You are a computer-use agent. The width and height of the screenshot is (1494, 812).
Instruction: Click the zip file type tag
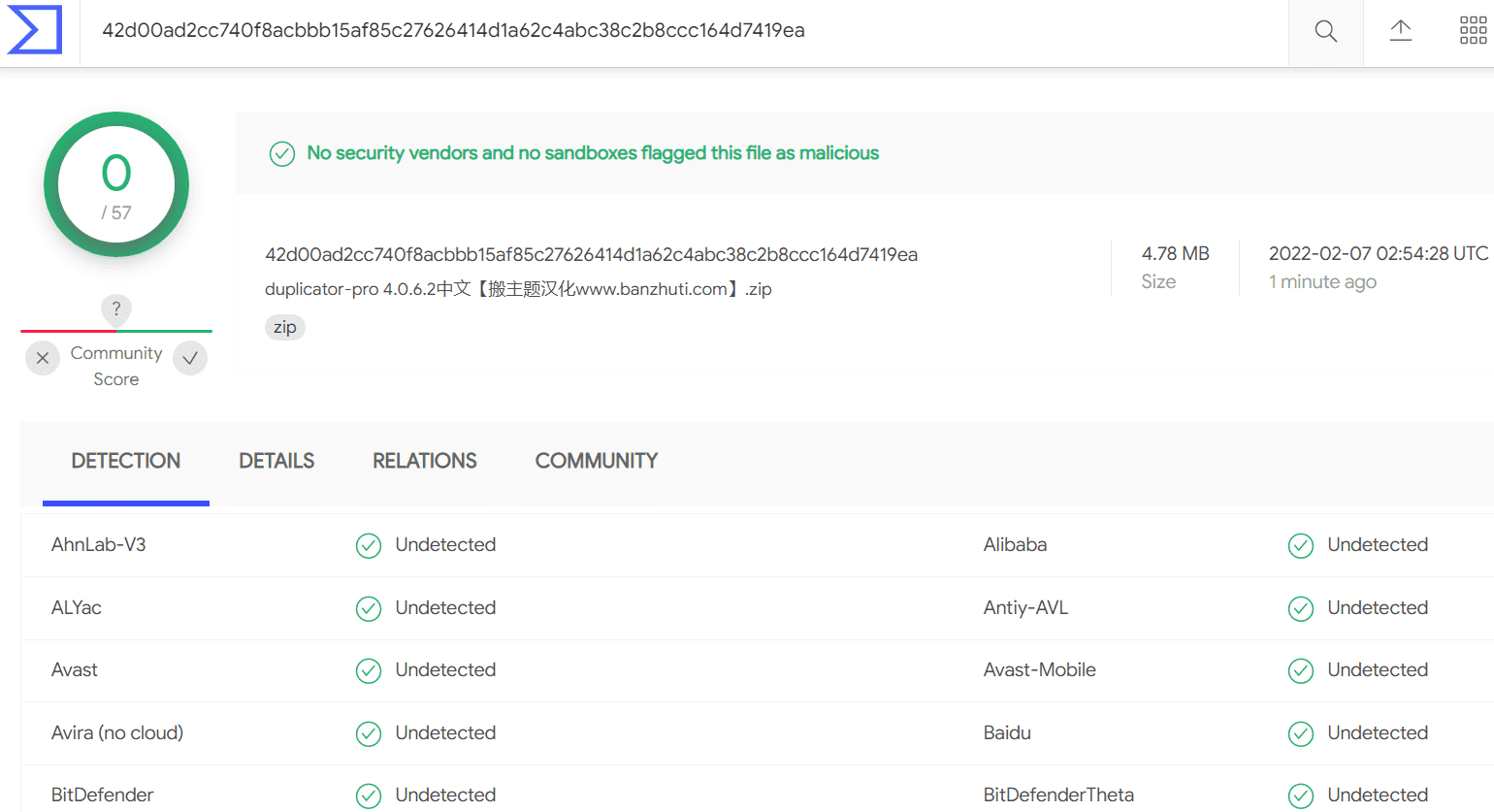(285, 328)
